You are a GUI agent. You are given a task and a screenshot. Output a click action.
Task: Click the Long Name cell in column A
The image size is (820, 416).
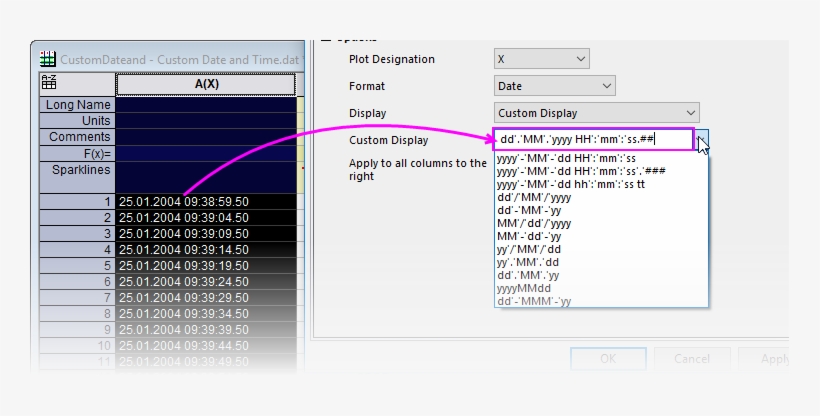pos(206,105)
